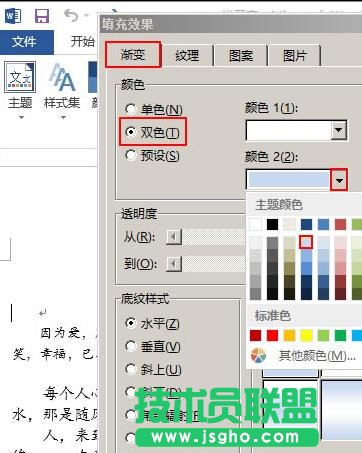Pick the darkest navy shade swatch
The image size is (362, 453).
(x=306, y=294)
